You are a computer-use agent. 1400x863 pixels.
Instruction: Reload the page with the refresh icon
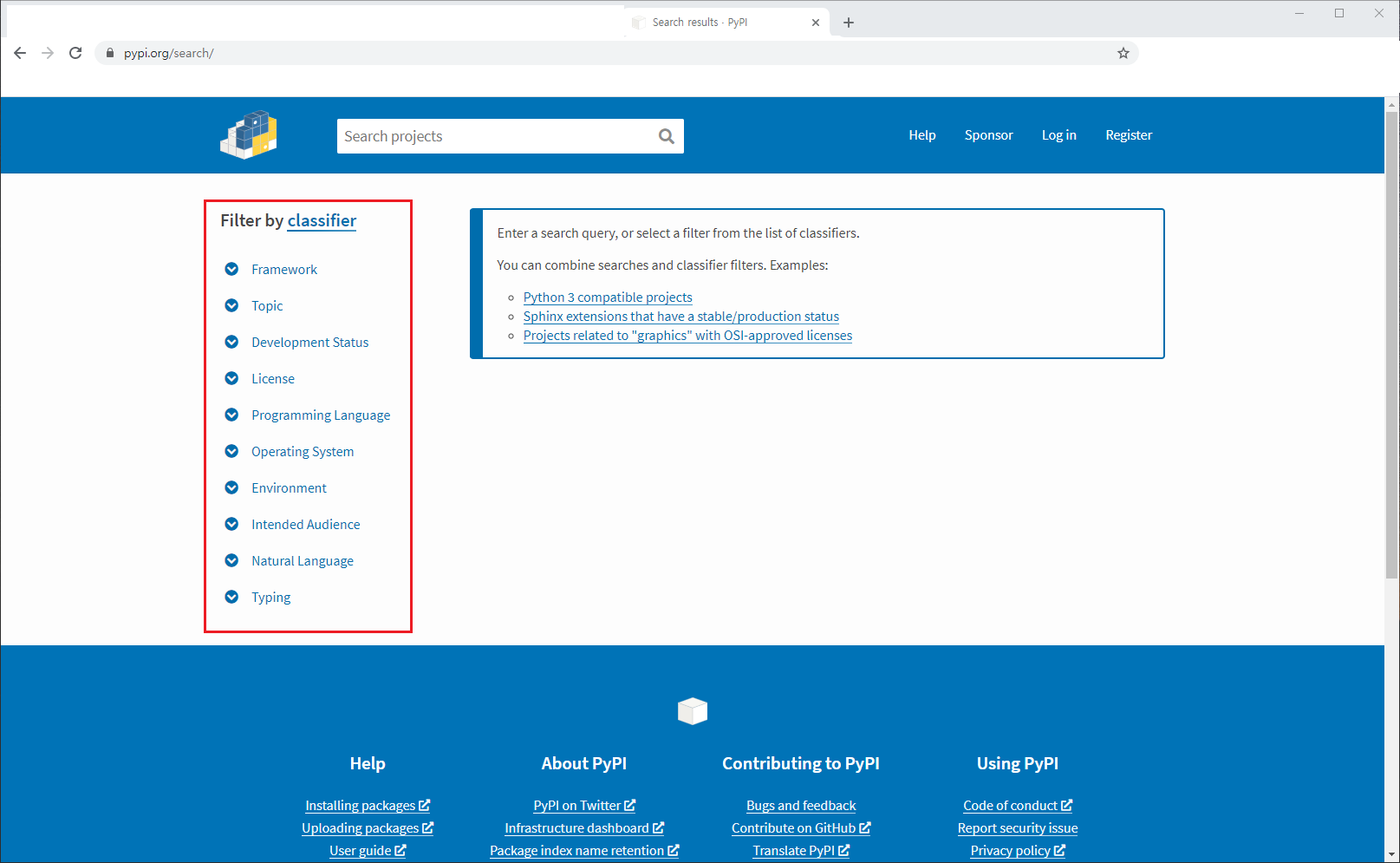coord(75,53)
